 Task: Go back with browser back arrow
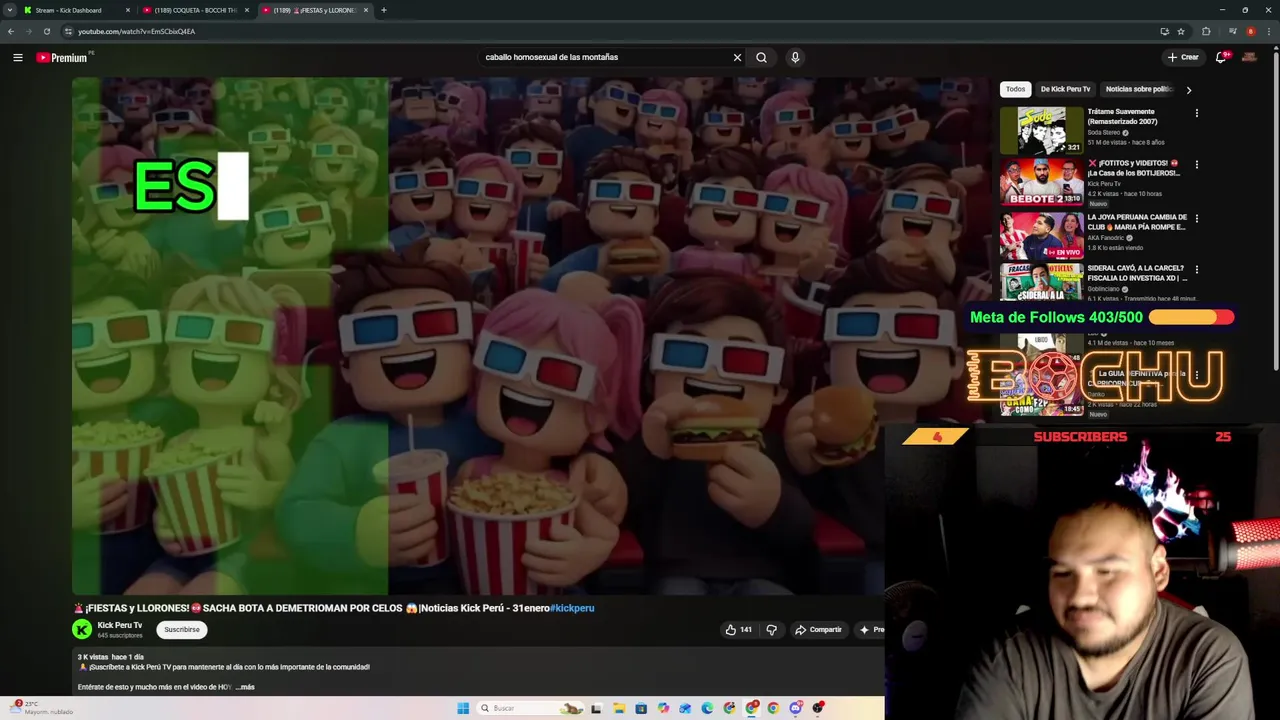coord(11,31)
